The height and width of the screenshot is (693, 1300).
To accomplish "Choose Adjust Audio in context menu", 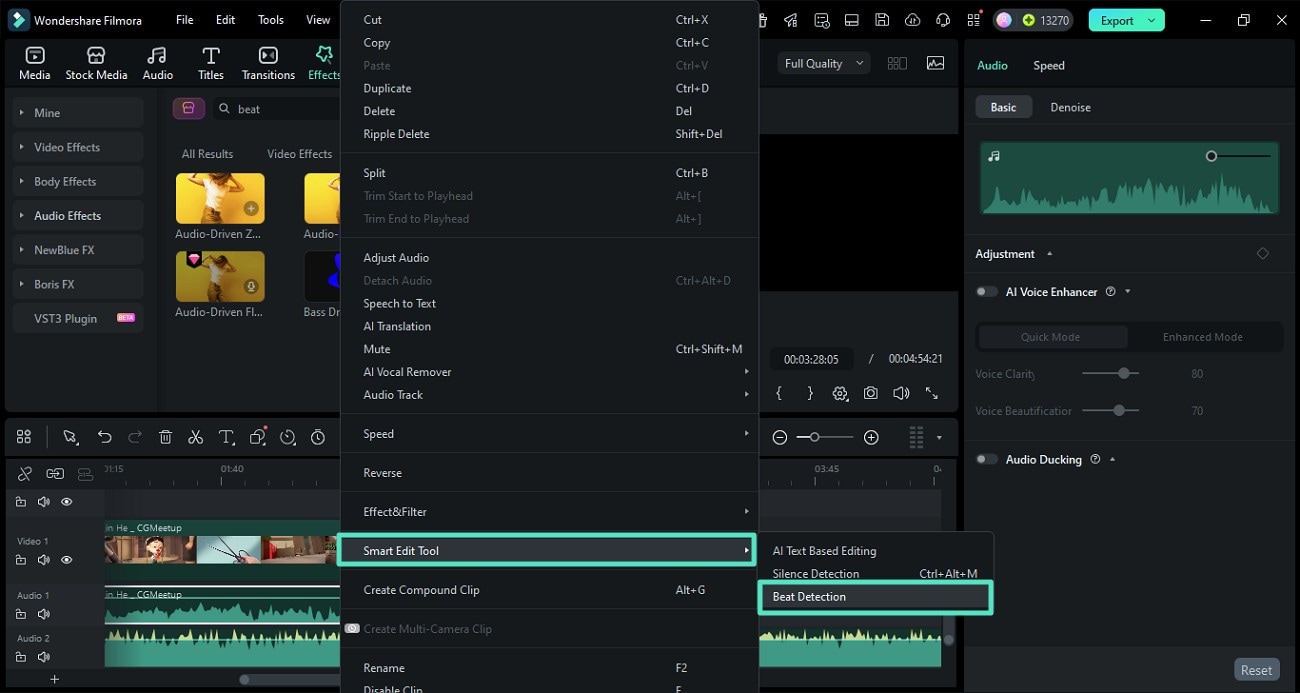I will [x=549, y=258].
